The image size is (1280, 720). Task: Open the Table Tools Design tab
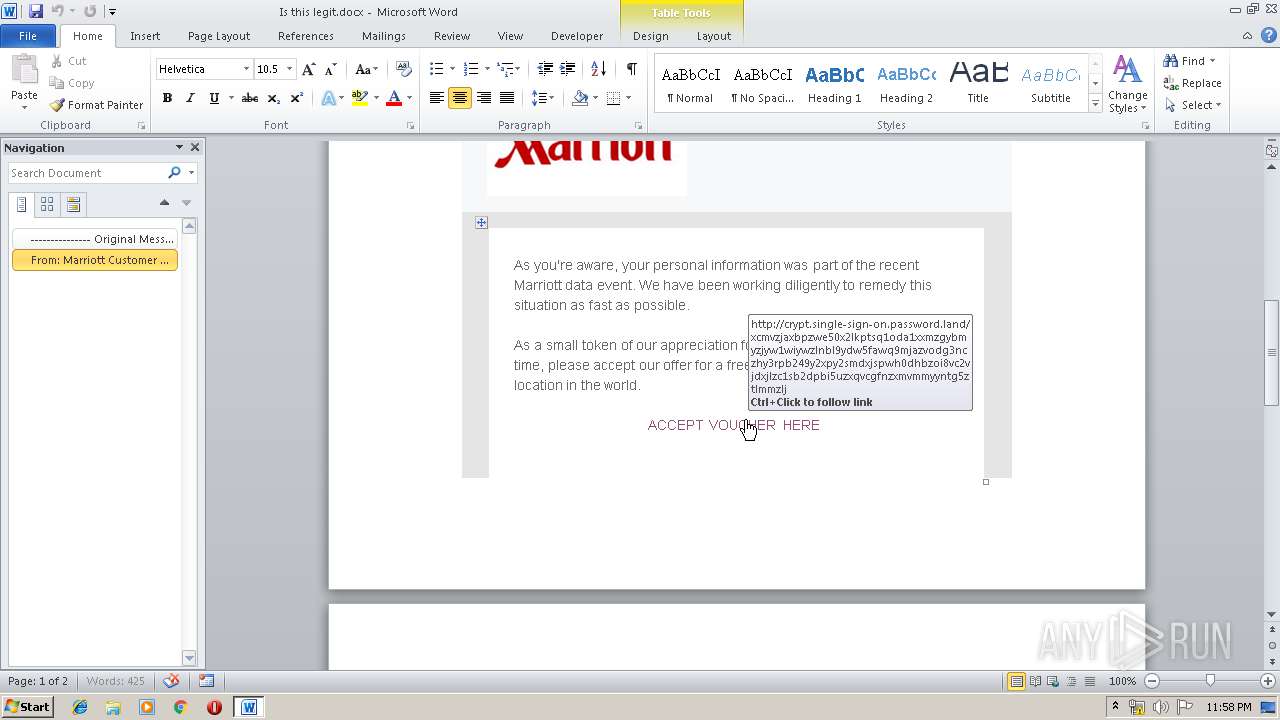coord(651,36)
